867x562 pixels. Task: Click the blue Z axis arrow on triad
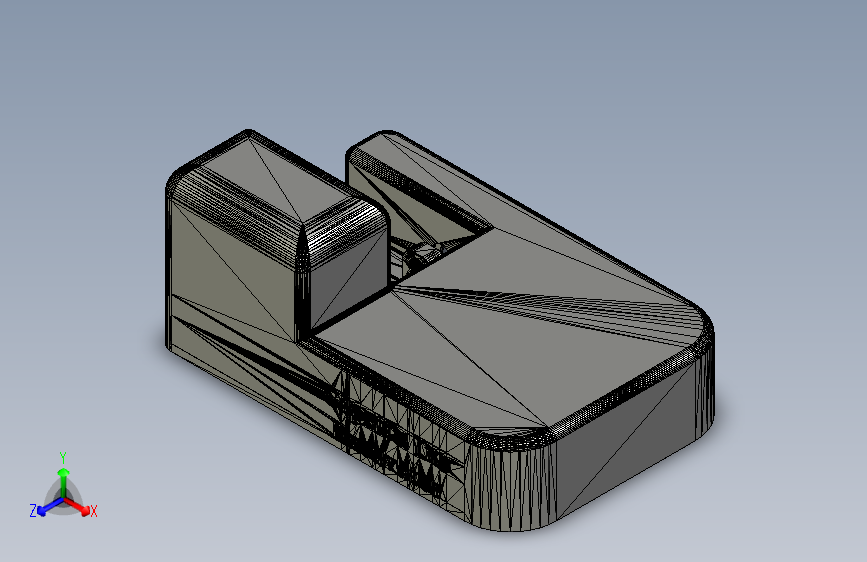click(50, 506)
